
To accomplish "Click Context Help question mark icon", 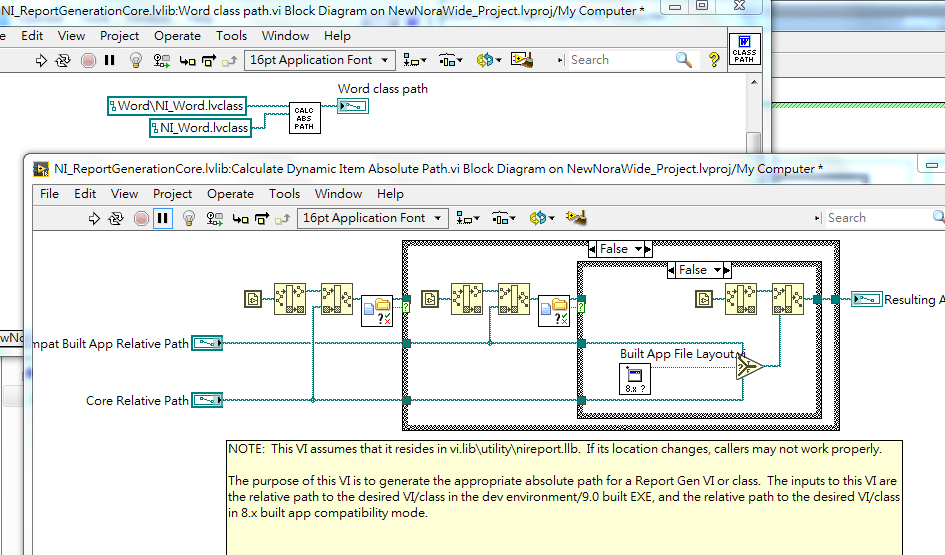I will 714,60.
